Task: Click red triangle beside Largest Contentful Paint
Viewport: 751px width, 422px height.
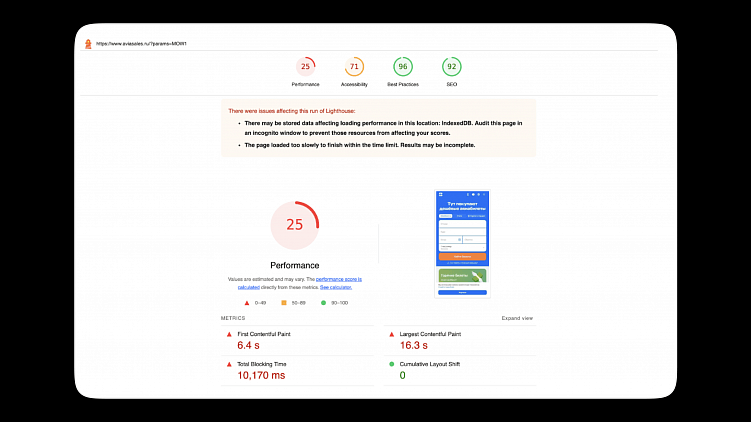Action: (x=392, y=334)
